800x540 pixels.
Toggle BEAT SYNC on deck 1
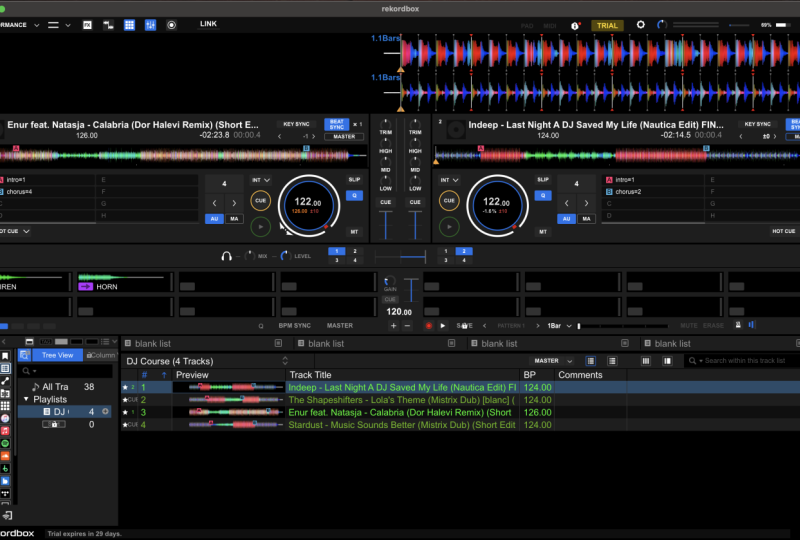336,124
